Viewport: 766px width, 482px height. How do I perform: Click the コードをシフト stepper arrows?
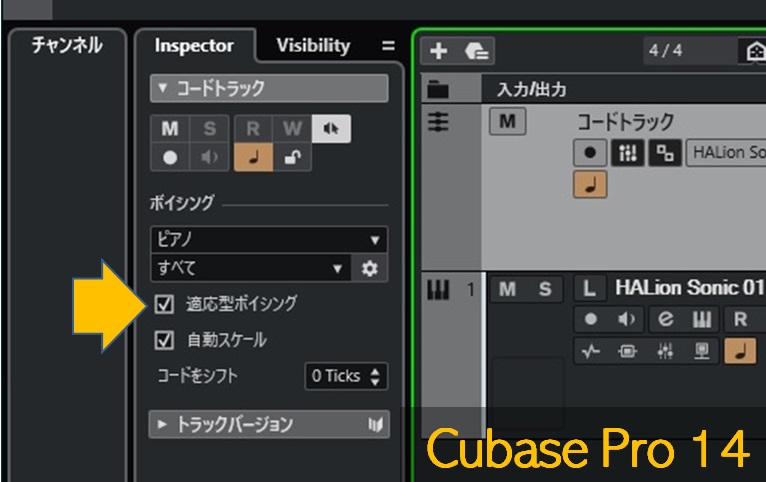[375, 376]
